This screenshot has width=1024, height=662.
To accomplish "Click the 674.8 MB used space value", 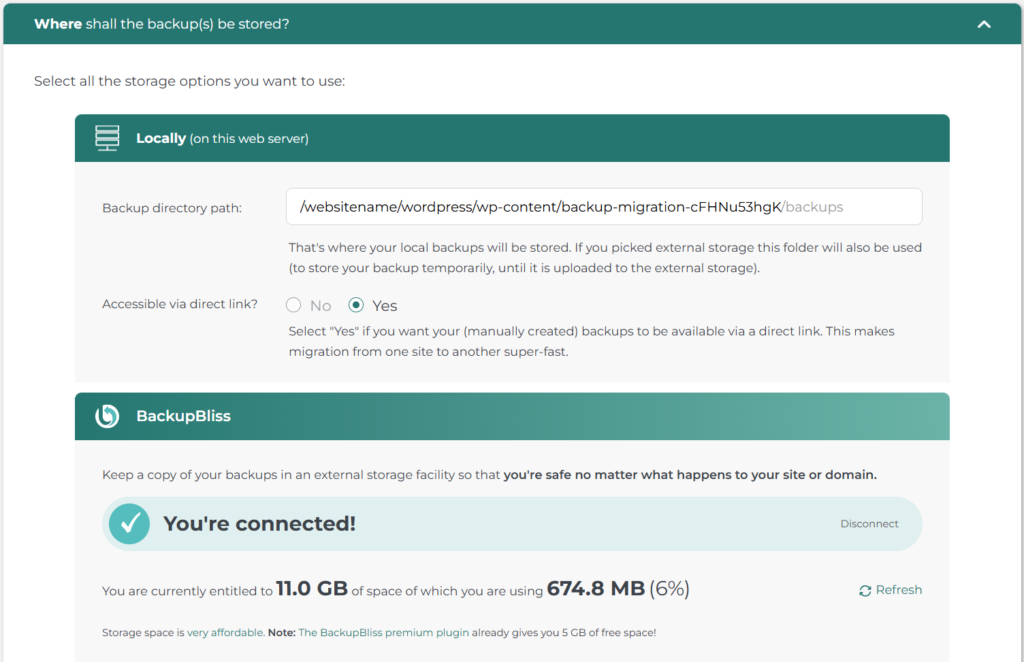I will (595, 589).
